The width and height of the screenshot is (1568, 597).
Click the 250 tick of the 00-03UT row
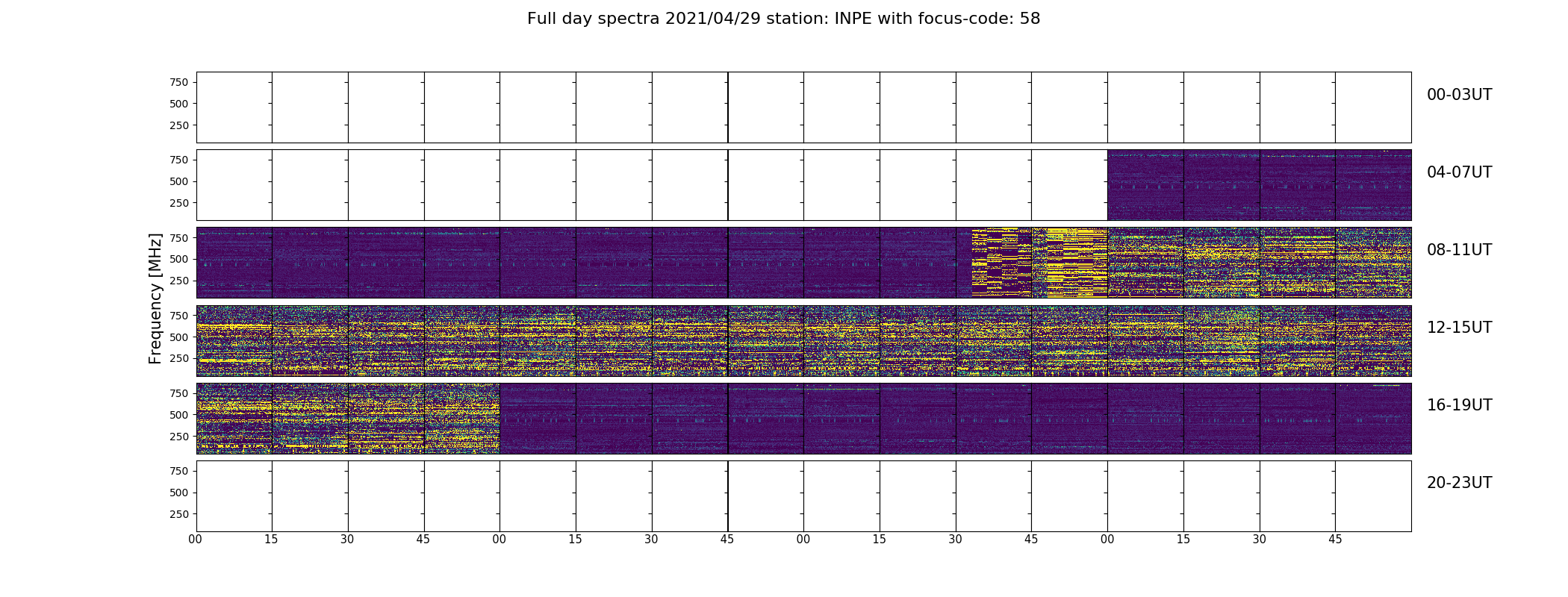[178, 126]
